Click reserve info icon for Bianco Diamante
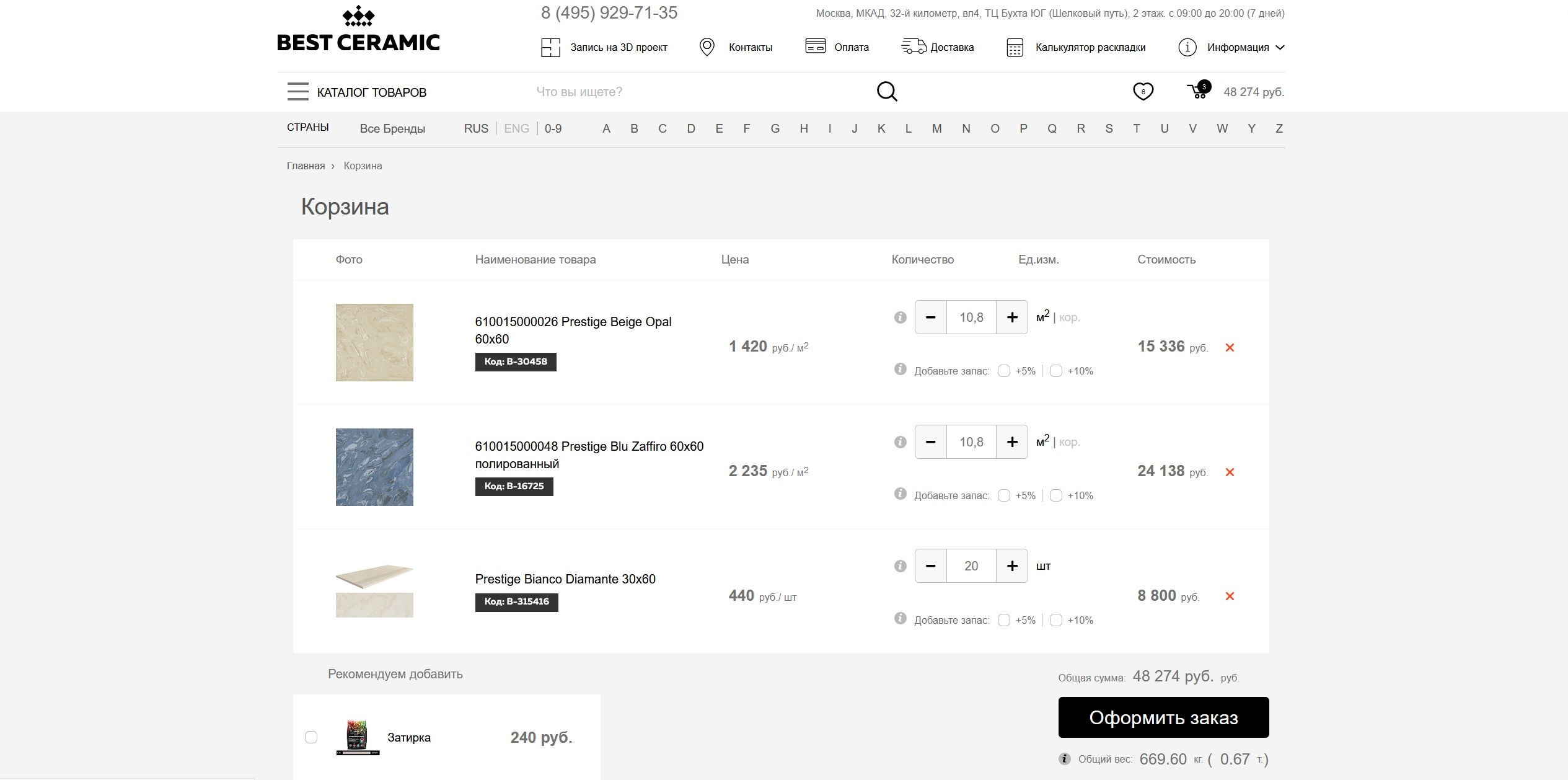This screenshot has height=780, width=1568. point(901,618)
